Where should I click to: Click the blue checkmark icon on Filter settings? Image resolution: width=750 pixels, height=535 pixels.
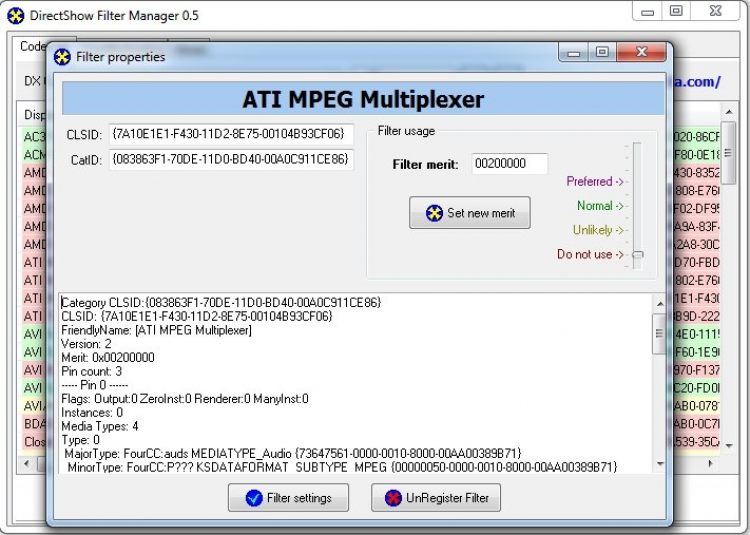point(254,498)
